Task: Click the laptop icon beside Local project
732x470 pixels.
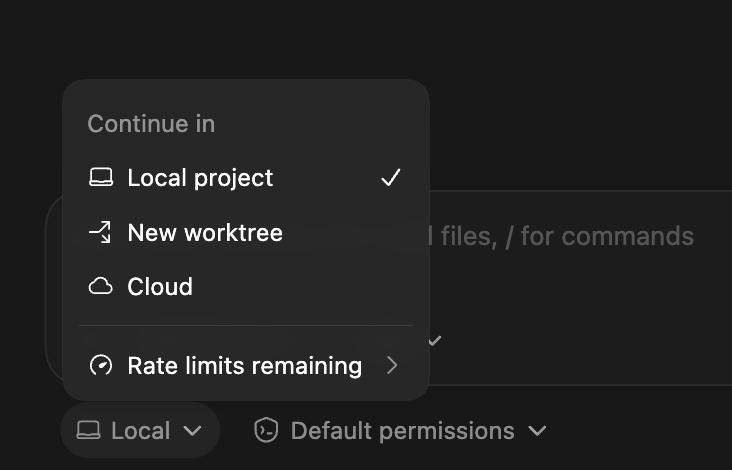Action: [x=101, y=177]
